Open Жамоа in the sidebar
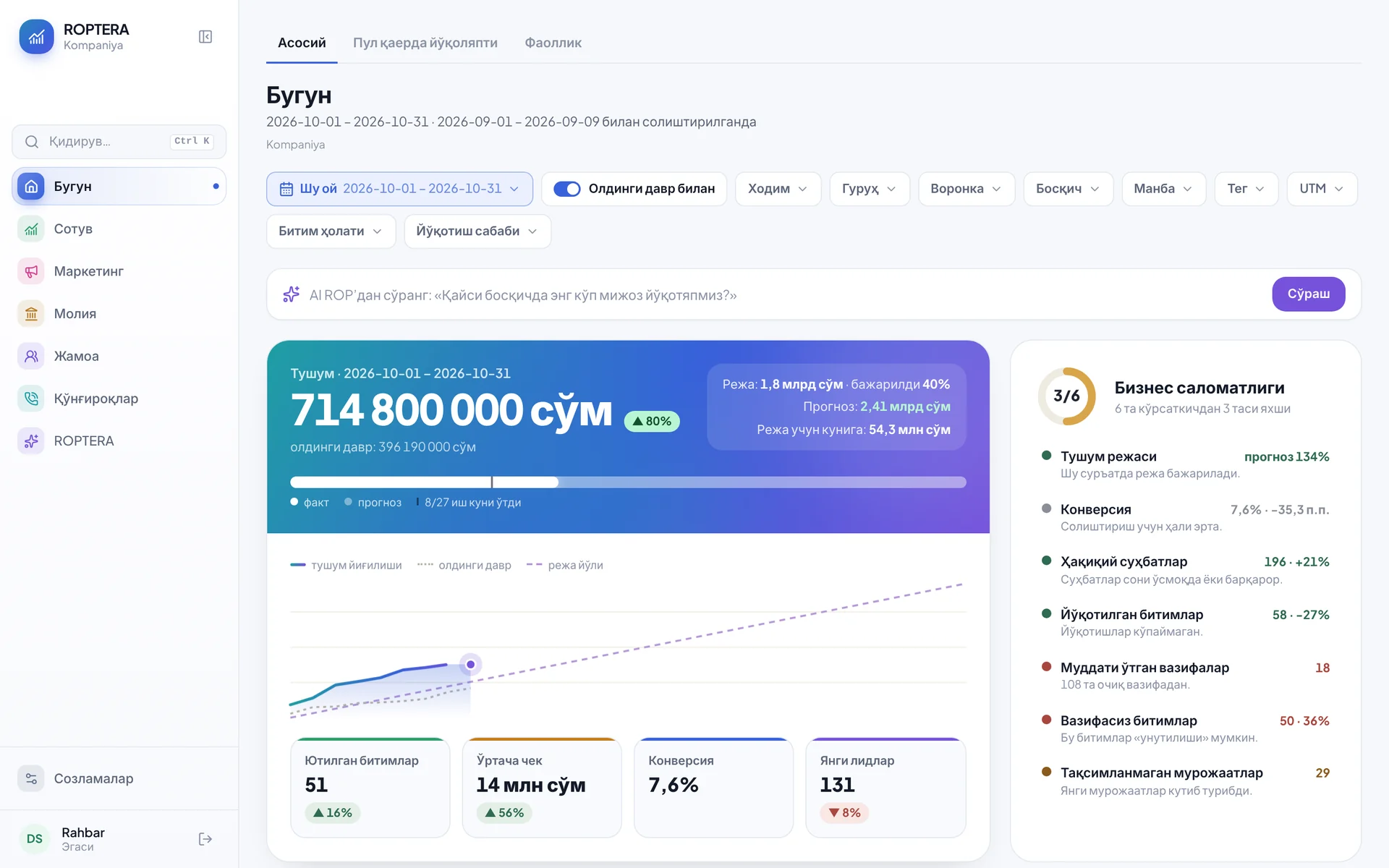1389x868 pixels. (119, 356)
